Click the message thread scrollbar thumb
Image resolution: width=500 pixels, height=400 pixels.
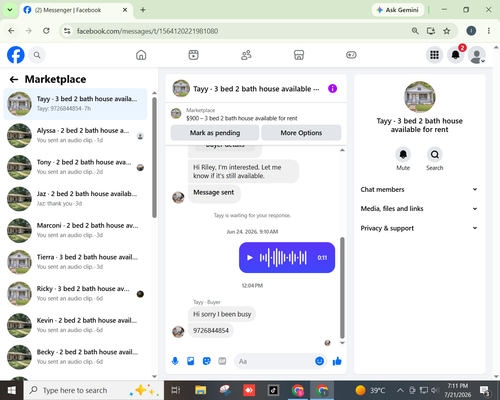pyautogui.click(x=342, y=288)
